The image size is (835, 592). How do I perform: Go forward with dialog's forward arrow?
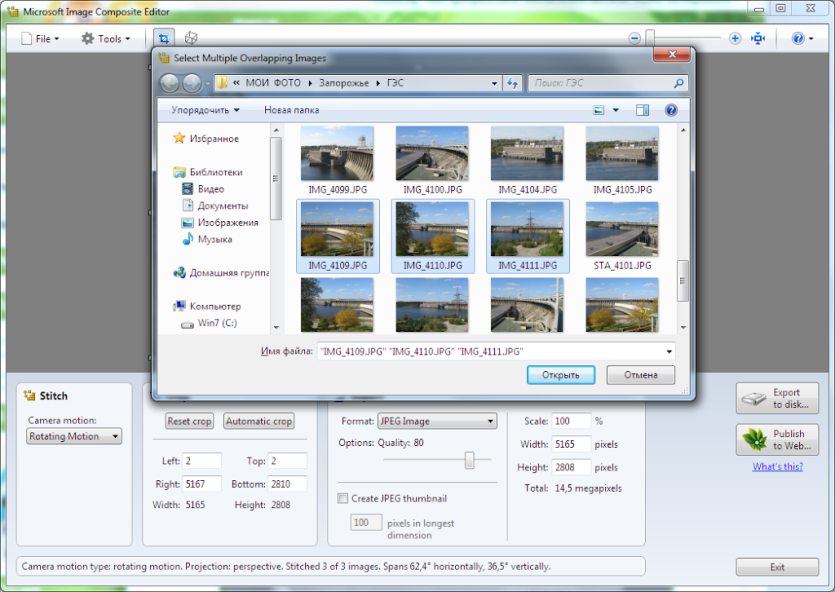coord(192,83)
